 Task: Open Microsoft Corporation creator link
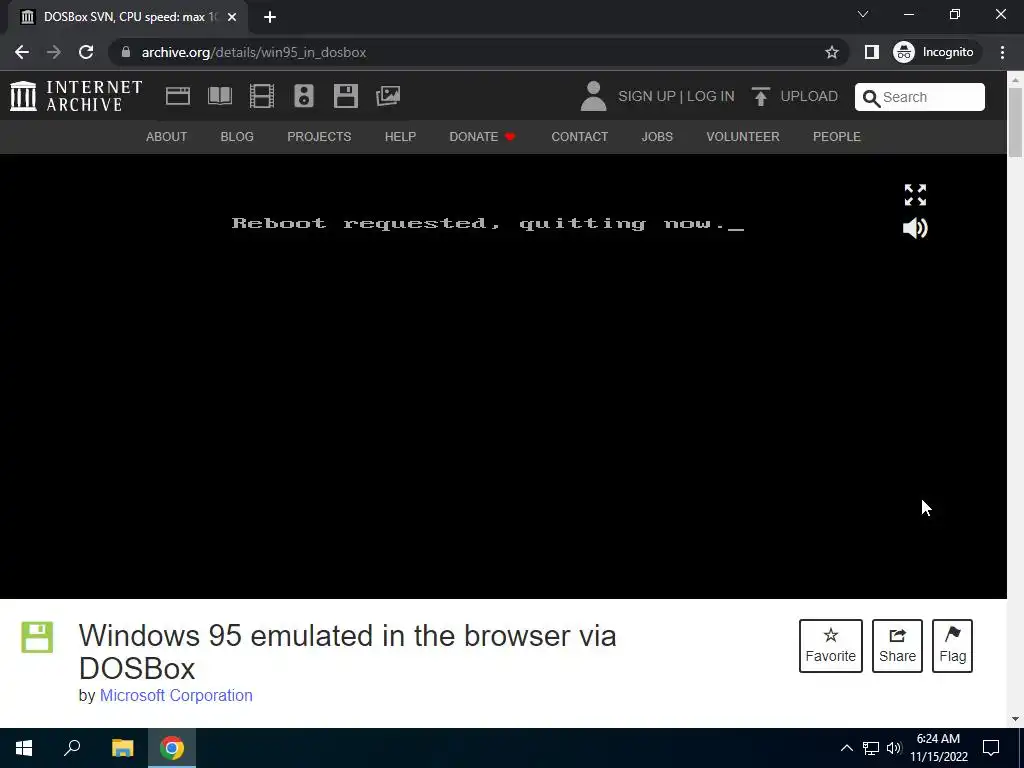176,696
